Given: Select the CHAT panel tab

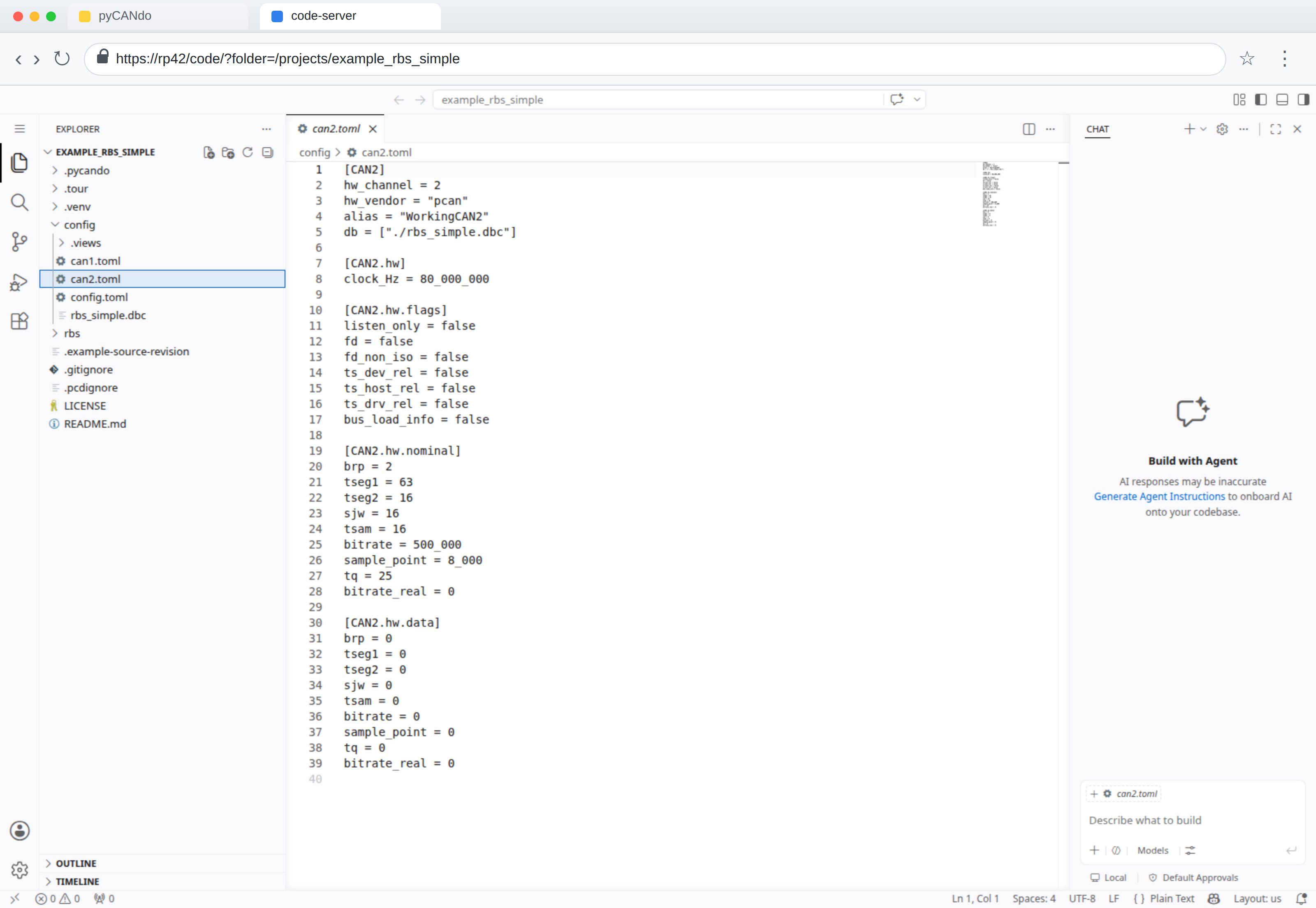Looking at the screenshot, I should (x=1098, y=129).
